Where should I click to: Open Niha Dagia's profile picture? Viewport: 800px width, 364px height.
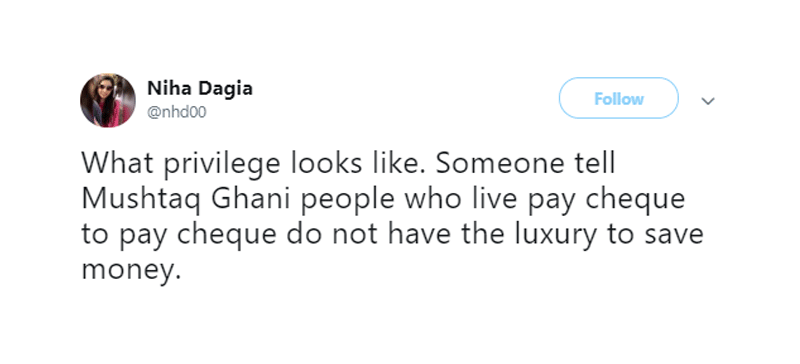point(108,100)
